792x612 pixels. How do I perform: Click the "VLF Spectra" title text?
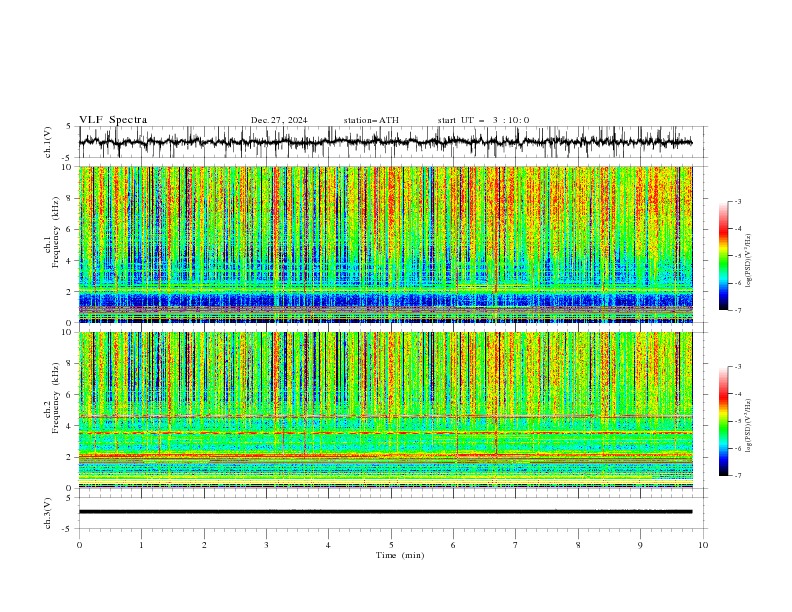tap(113, 120)
